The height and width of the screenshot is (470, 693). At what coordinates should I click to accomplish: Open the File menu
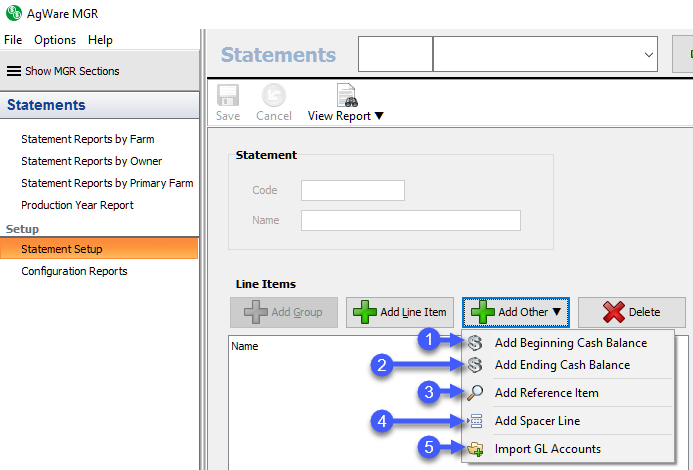[13, 40]
